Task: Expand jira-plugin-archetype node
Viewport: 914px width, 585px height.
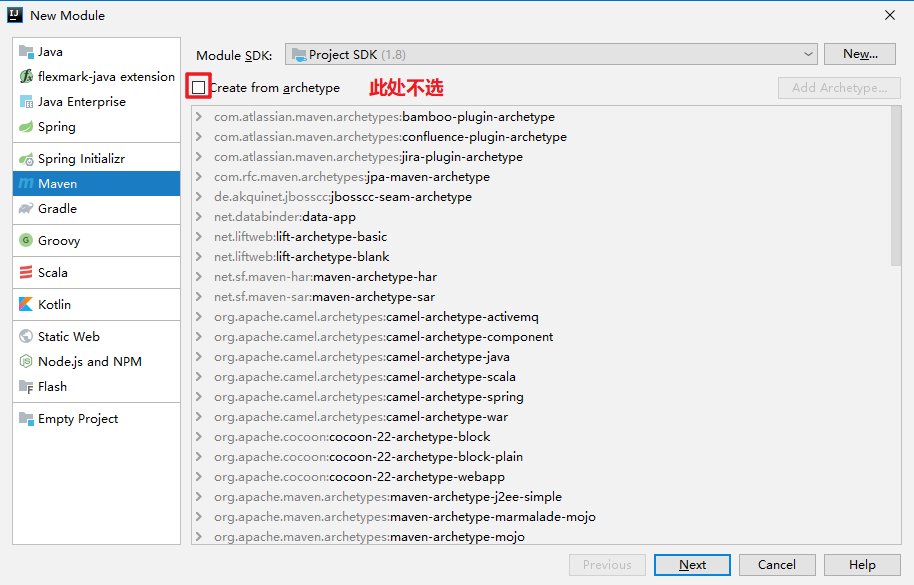Action: click(x=199, y=157)
